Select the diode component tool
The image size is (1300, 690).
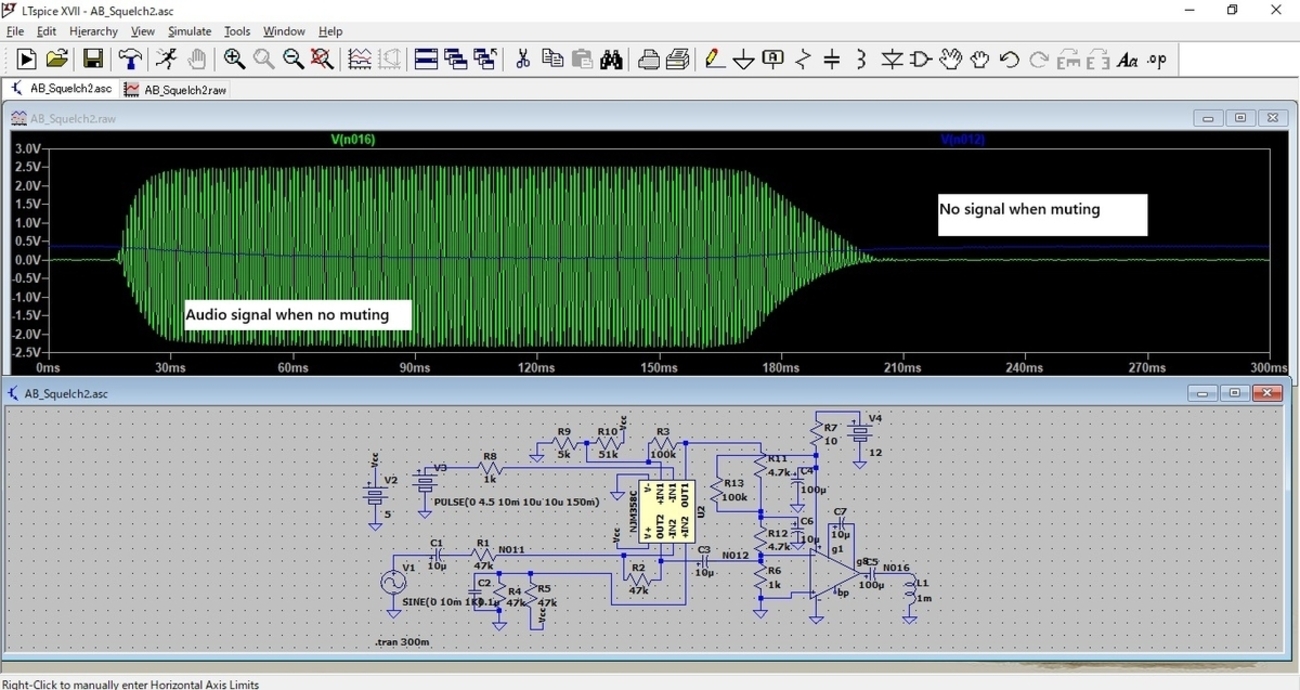[x=892, y=60]
